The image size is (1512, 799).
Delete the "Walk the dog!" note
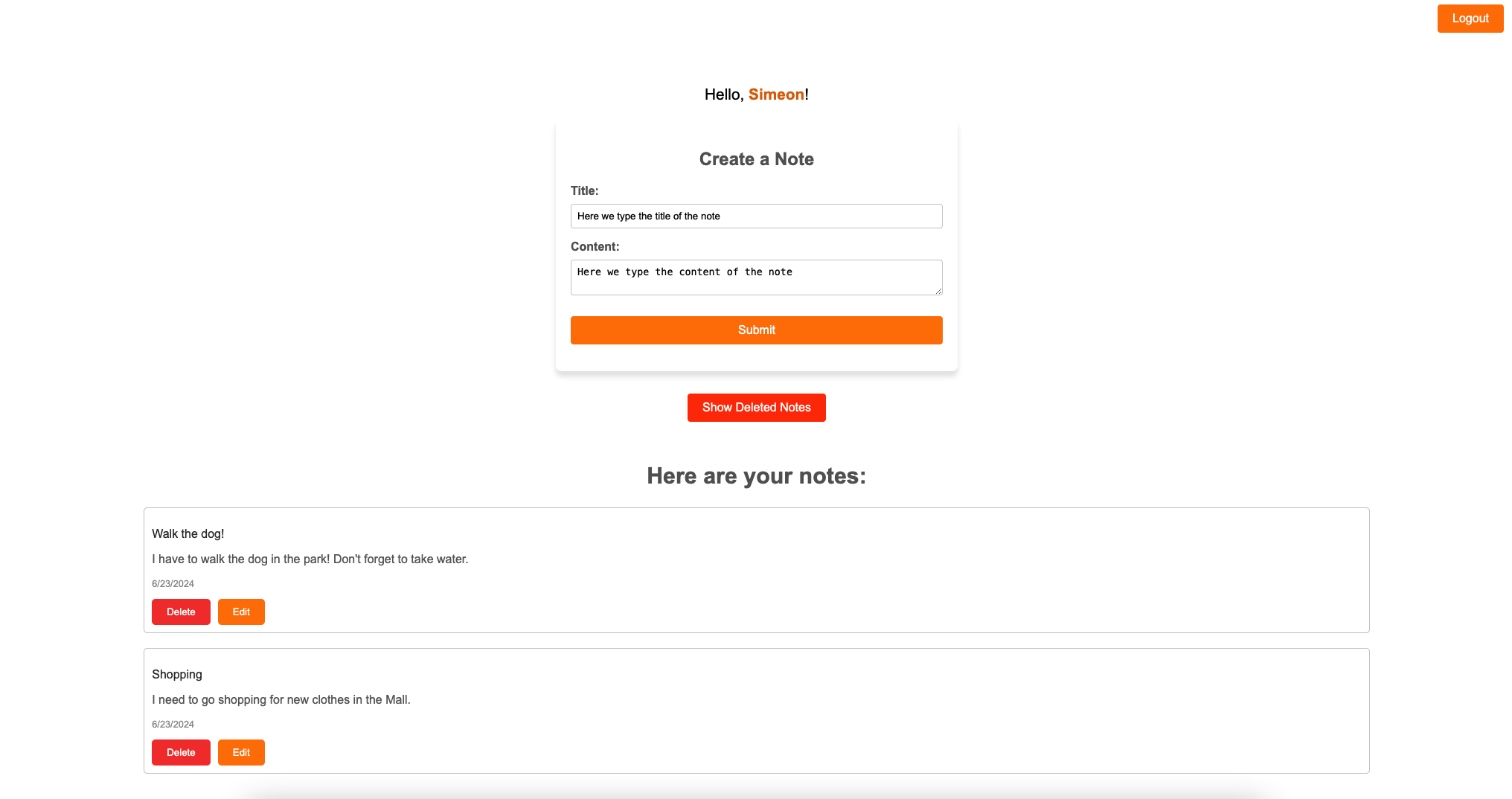point(181,612)
